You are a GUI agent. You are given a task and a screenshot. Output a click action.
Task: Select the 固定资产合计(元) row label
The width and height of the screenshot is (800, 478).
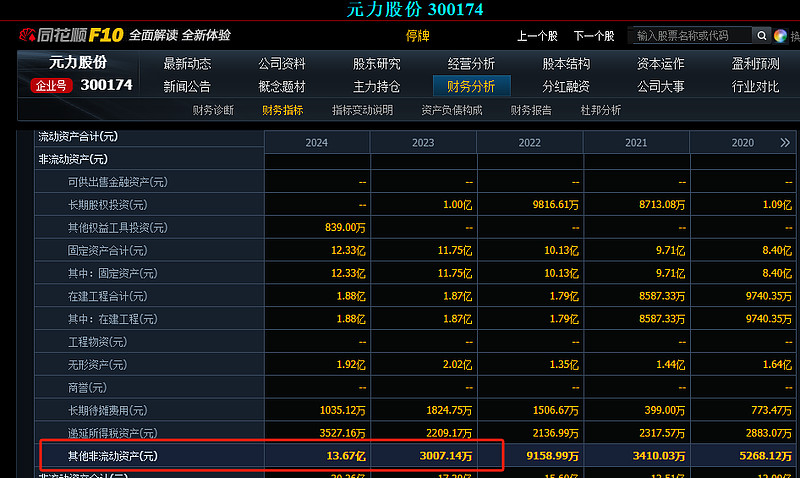107,250
